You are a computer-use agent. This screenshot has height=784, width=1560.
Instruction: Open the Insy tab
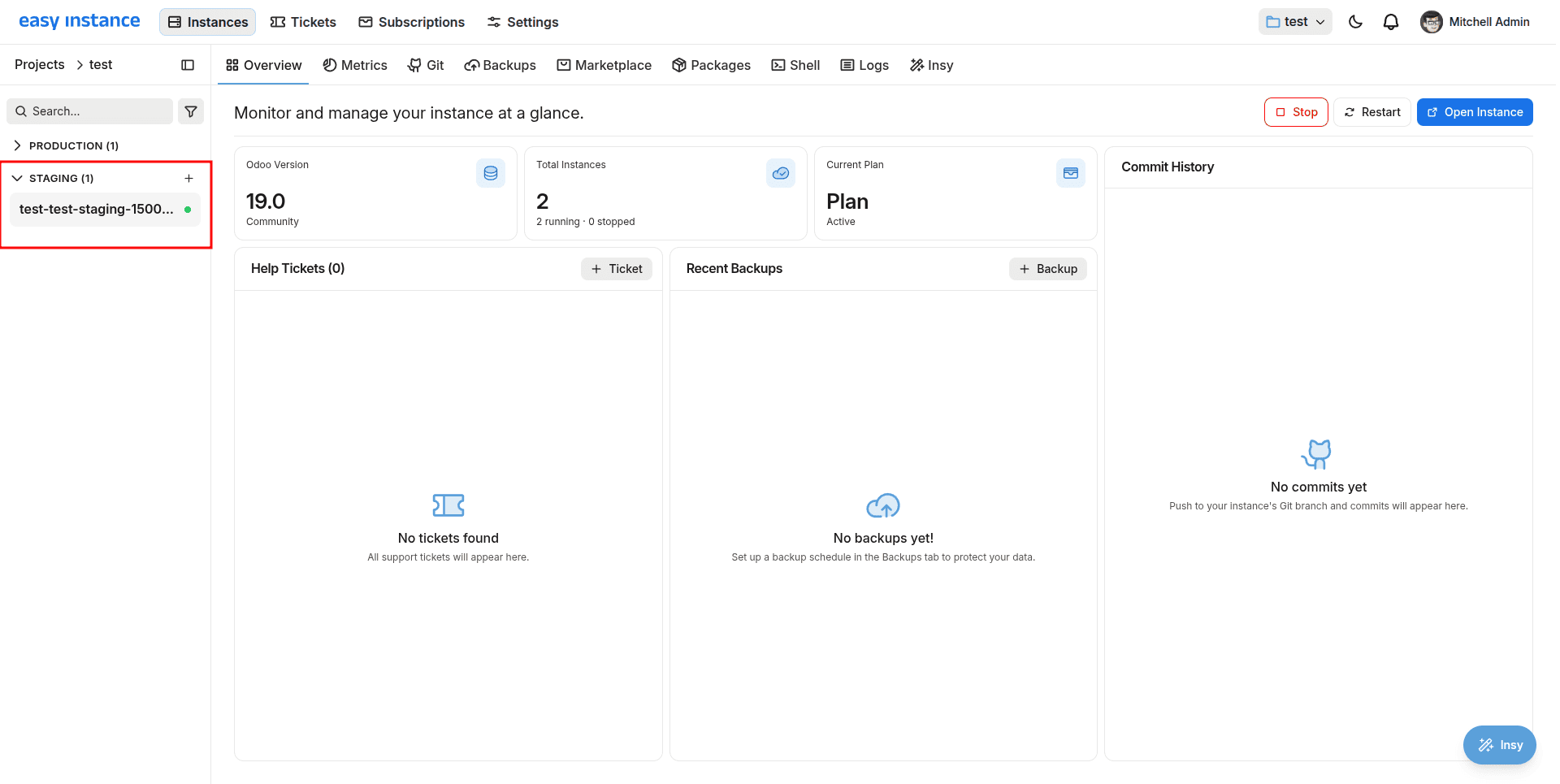pos(931,65)
